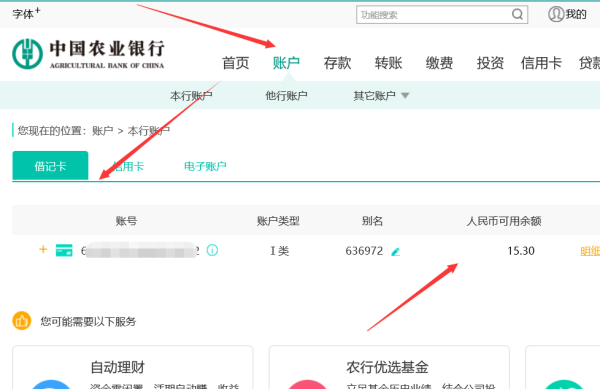600x389 pixels.
Task: Click the 人民币可用余额 column header
Action: 504,221
